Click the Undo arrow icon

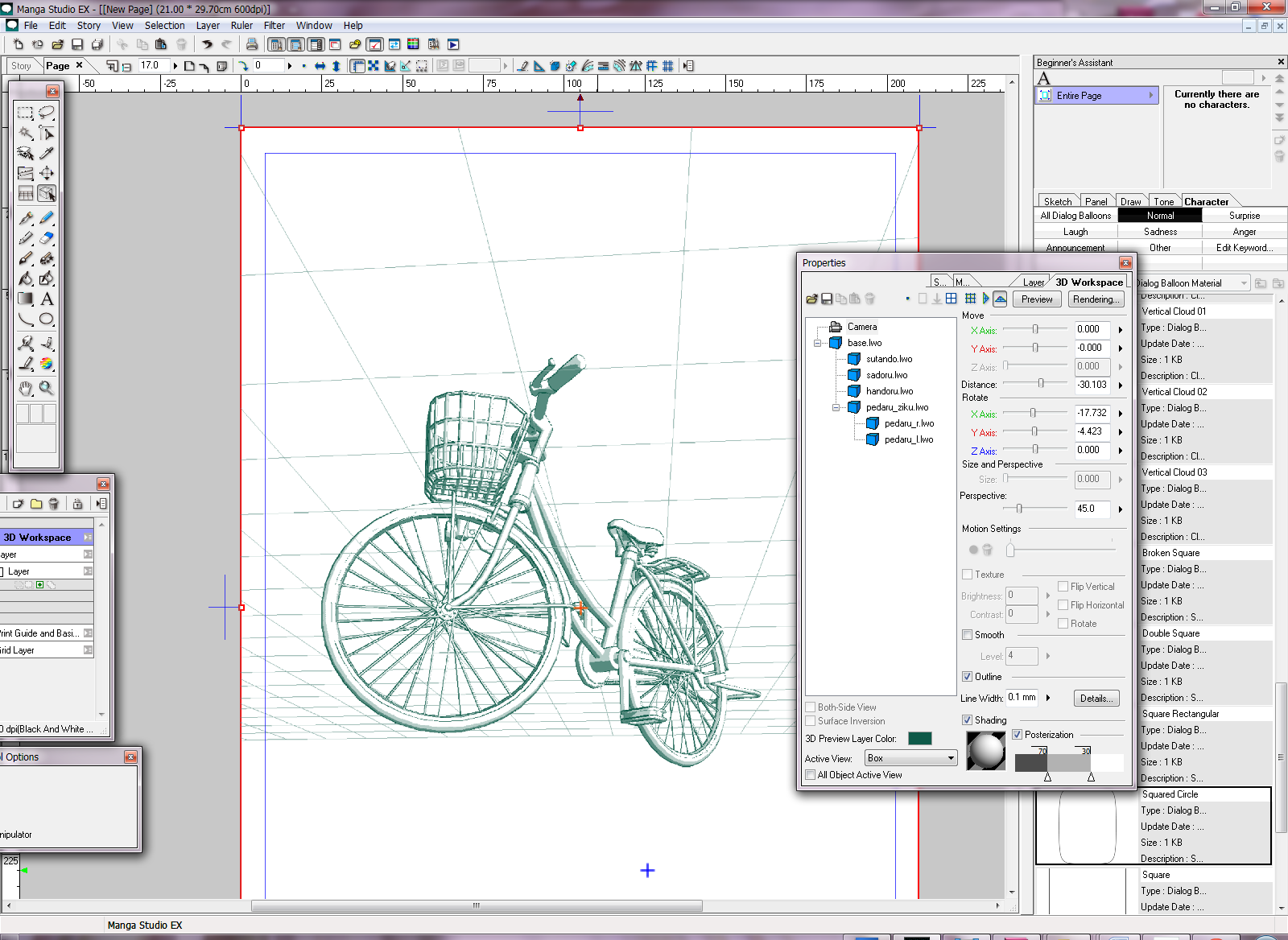(207, 44)
